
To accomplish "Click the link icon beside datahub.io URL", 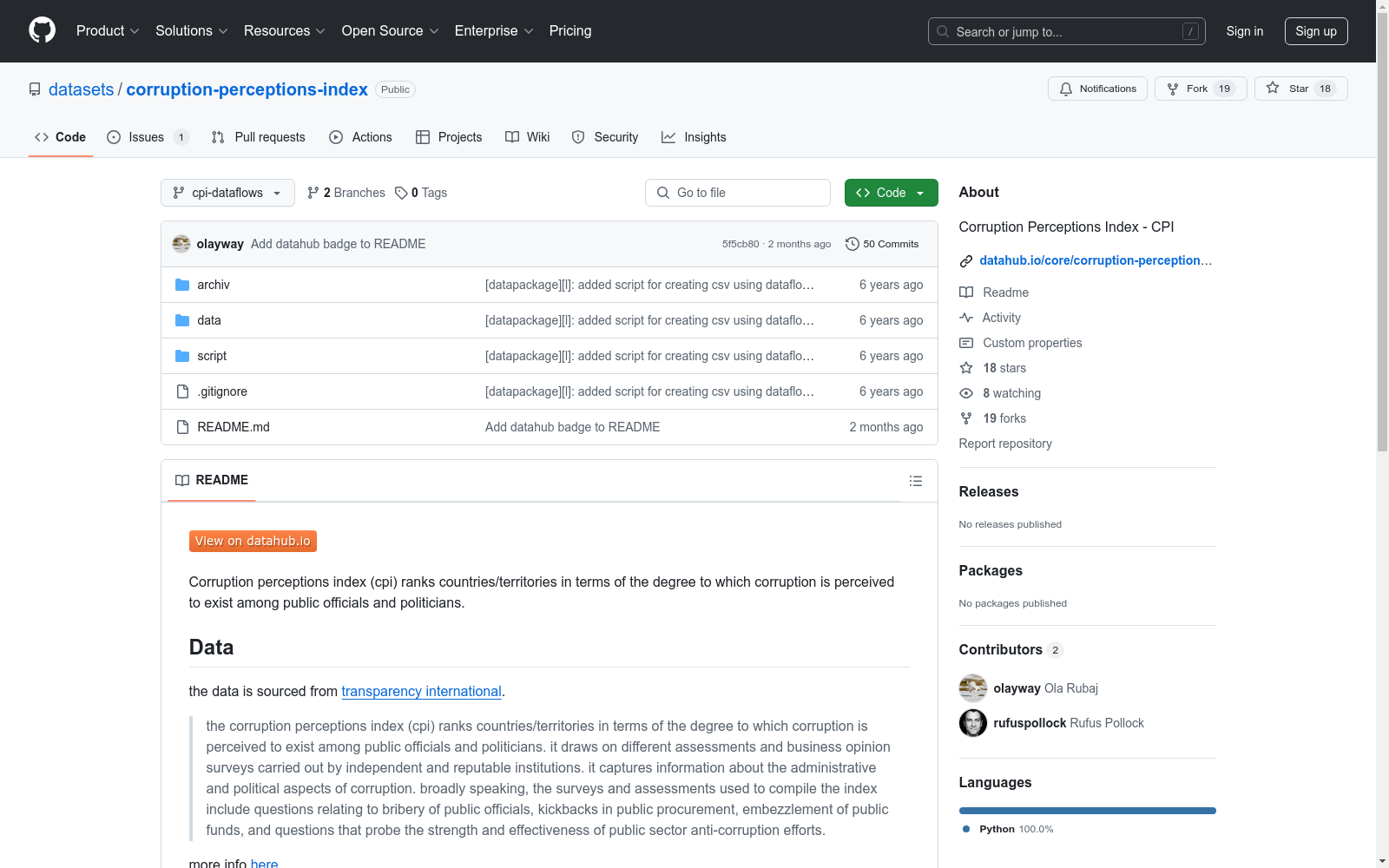I will point(966,260).
